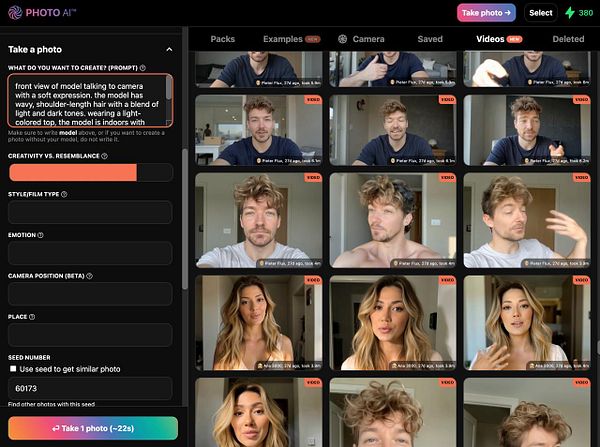The height and width of the screenshot is (447, 600).
Task: Click the Photo AI logo icon
Action: click(15, 13)
